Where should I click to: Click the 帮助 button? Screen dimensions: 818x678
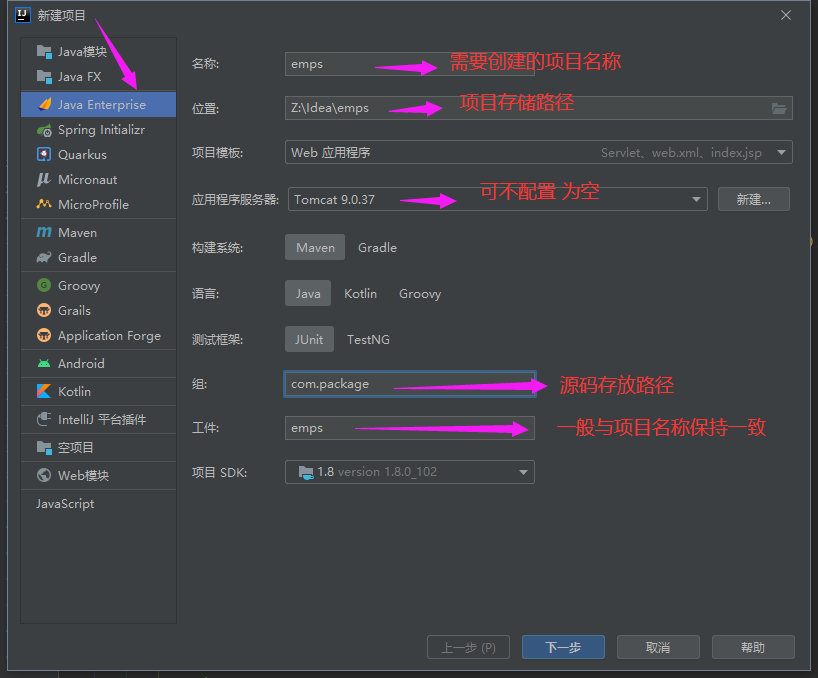(753, 647)
